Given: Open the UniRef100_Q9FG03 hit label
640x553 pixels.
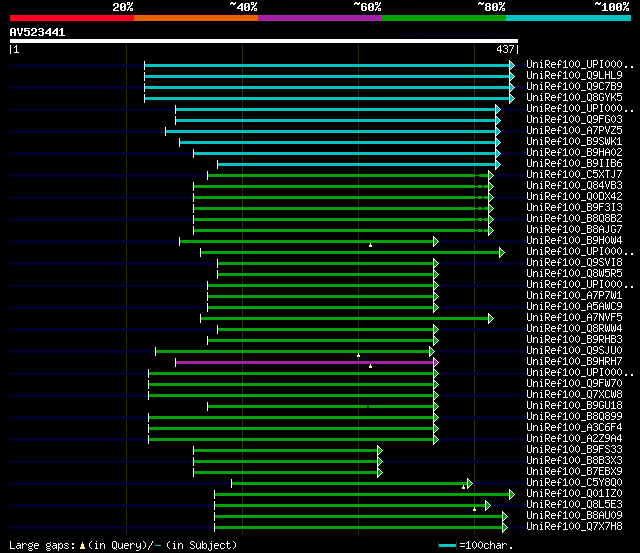Looking at the screenshot, I should click(x=574, y=120).
